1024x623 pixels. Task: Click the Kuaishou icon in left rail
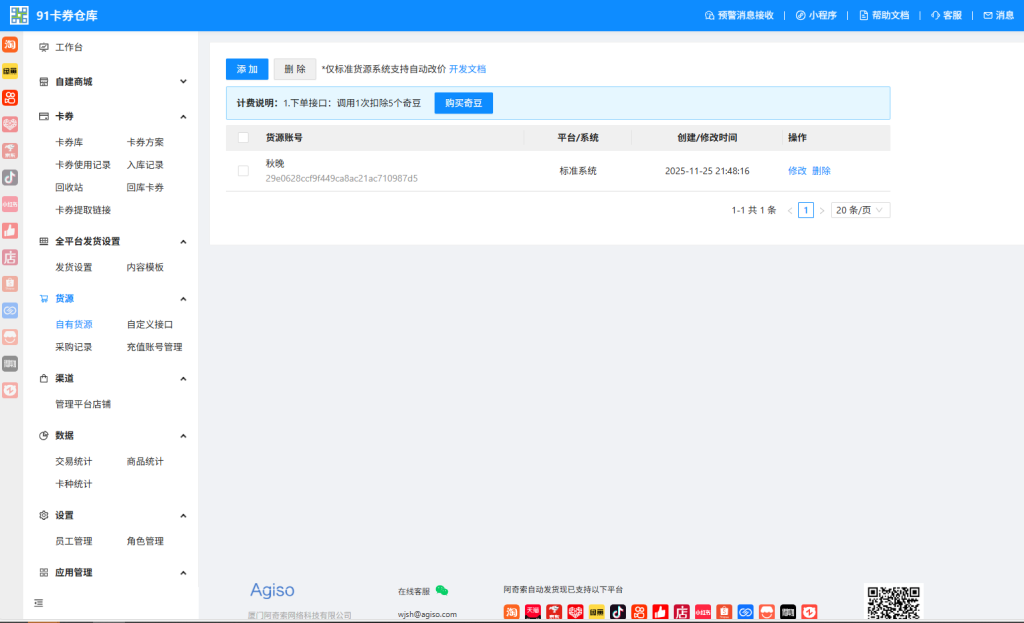10,98
